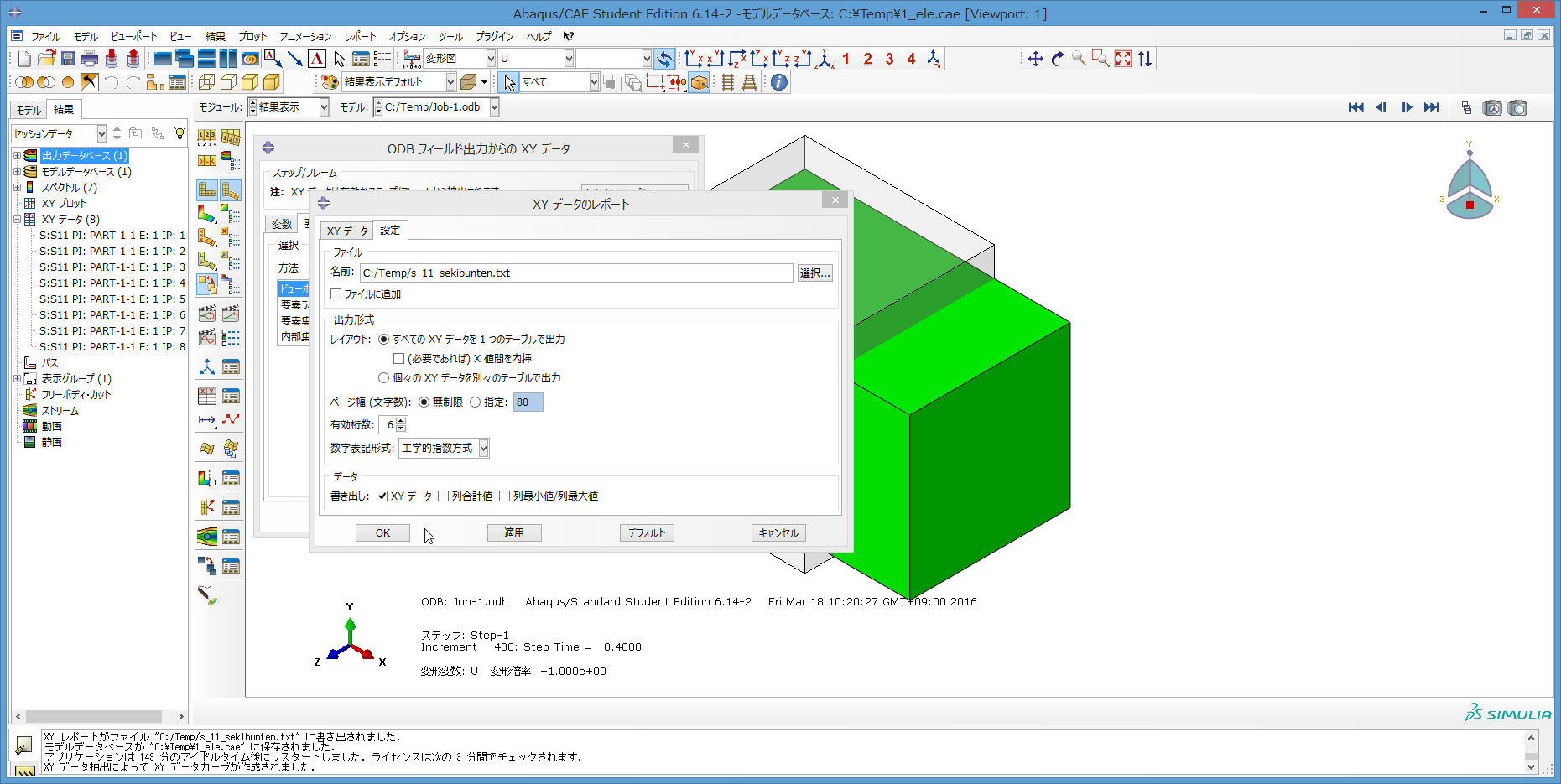
Task: Choose '無制限' page width radio
Action: tap(424, 402)
